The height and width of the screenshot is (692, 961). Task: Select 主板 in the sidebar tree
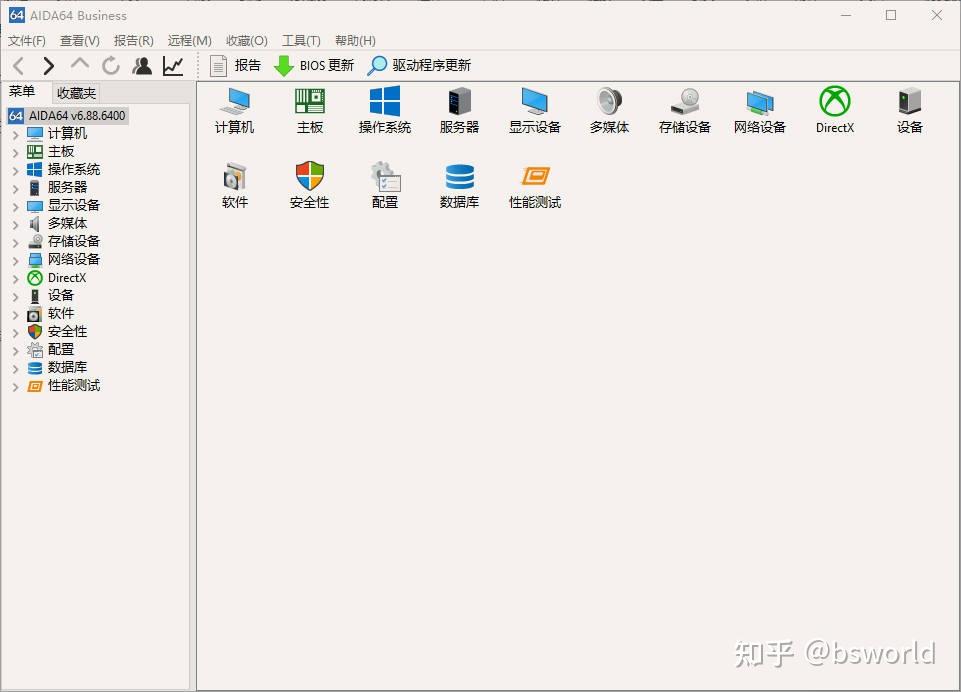61,151
